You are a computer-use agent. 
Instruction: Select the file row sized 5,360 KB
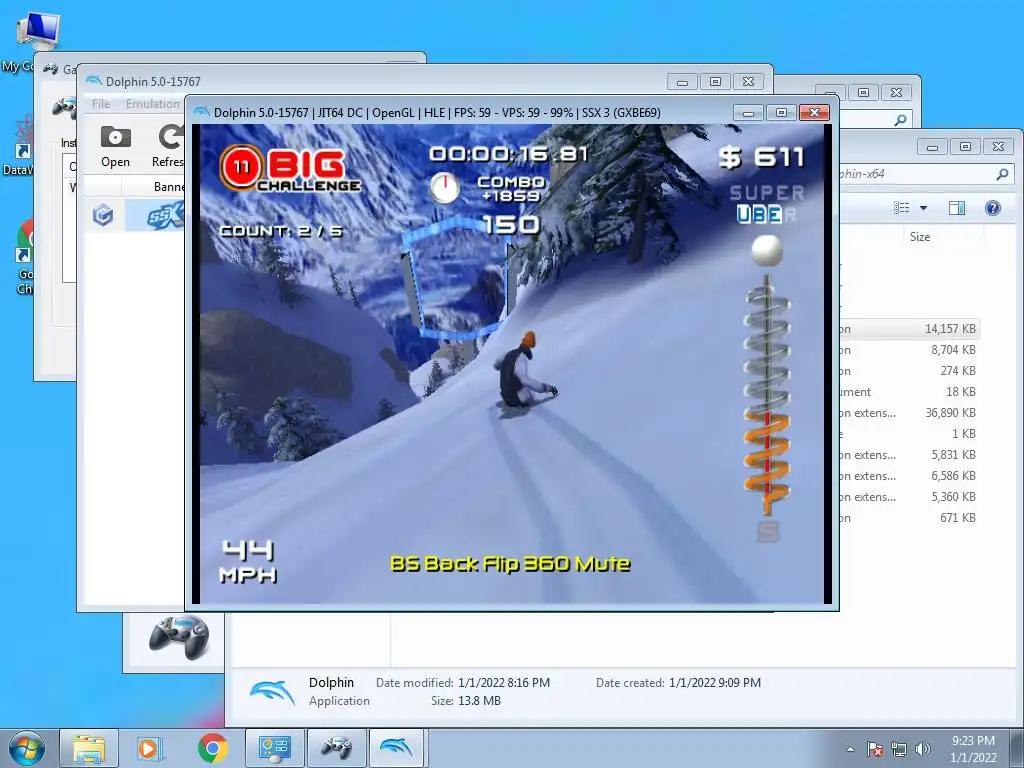coord(909,496)
